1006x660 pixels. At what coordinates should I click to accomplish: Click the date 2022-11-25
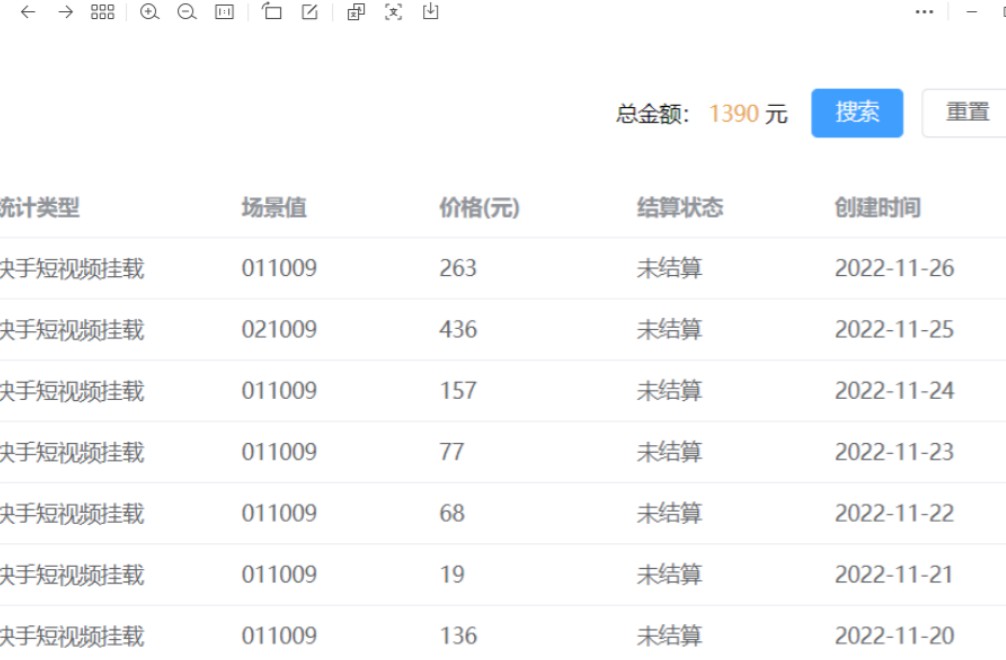pos(894,330)
